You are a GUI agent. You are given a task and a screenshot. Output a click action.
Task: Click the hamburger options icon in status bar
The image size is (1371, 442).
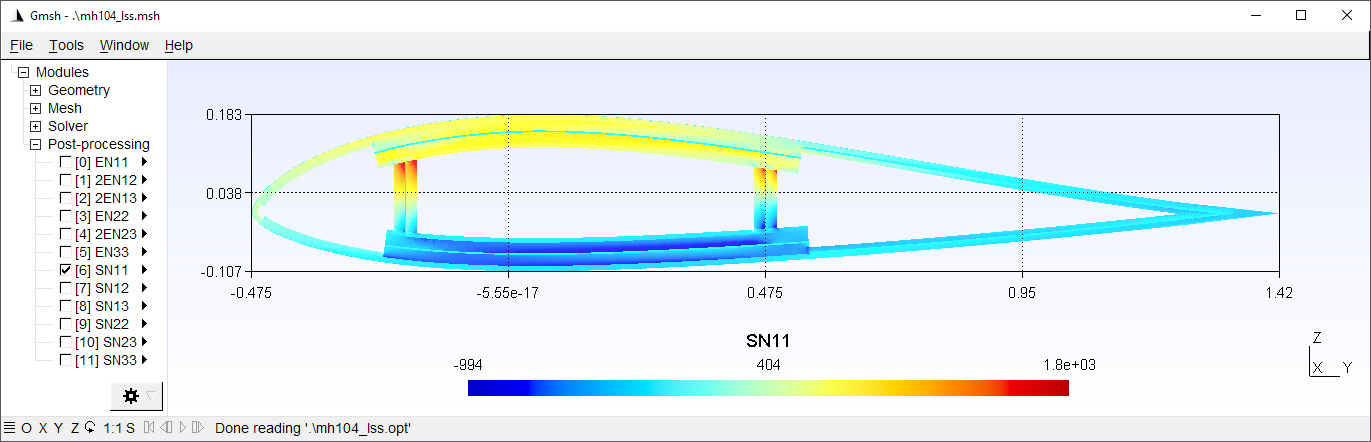point(9,428)
